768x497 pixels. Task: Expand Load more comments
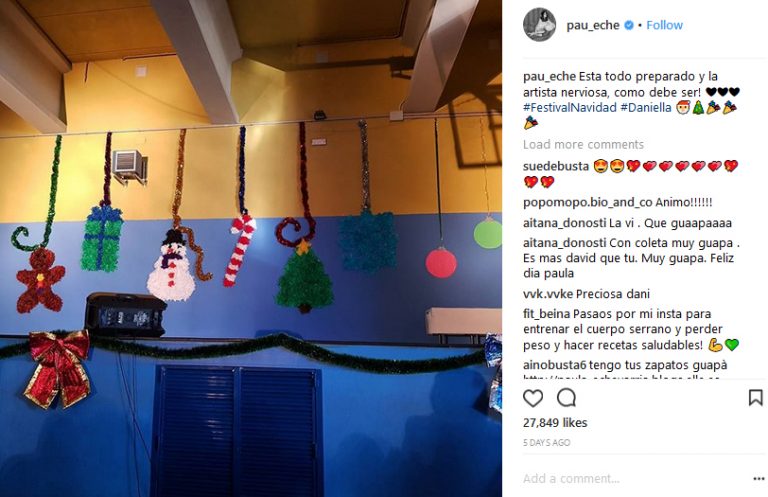[583, 144]
